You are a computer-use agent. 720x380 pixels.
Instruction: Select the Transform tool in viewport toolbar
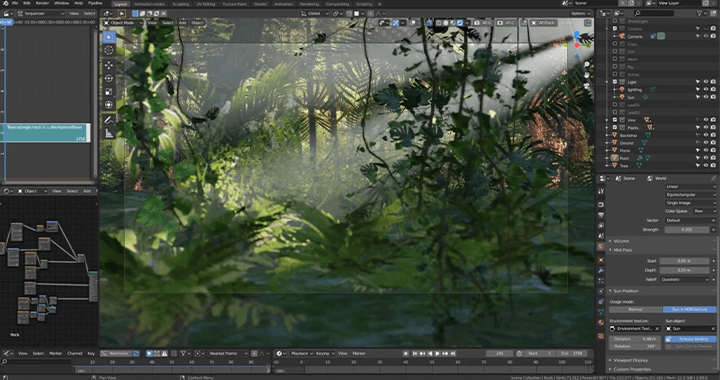click(x=109, y=105)
